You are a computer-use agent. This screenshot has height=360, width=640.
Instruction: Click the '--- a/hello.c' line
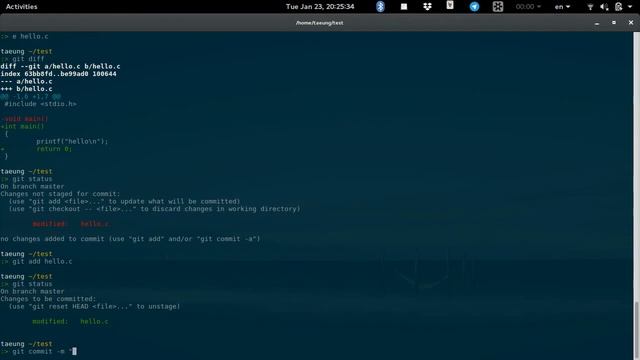click(27, 81)
